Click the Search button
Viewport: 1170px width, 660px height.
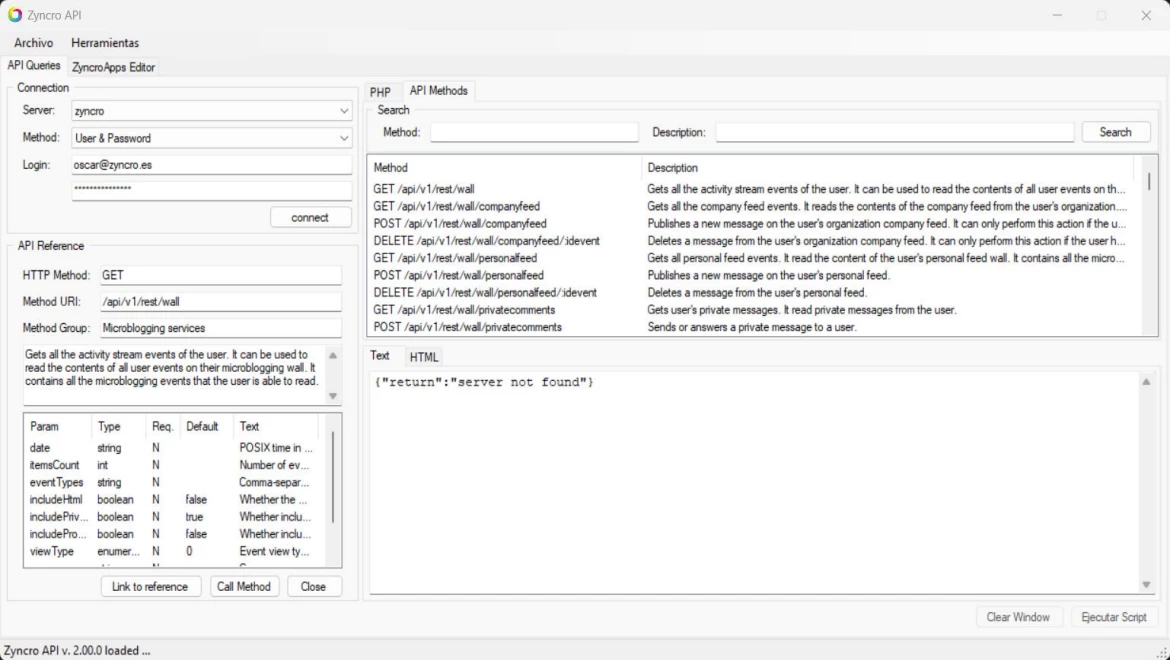(1116, 132)
